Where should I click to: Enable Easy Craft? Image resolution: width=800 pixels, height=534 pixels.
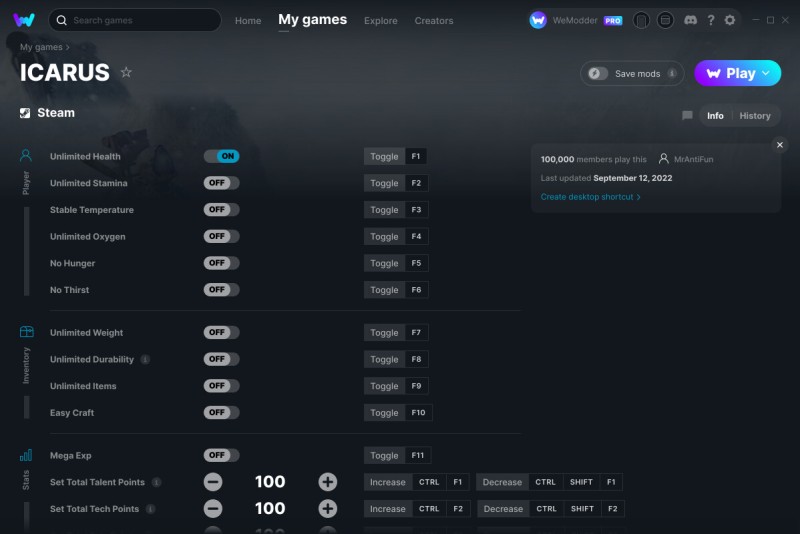click(x=221, y=412)
